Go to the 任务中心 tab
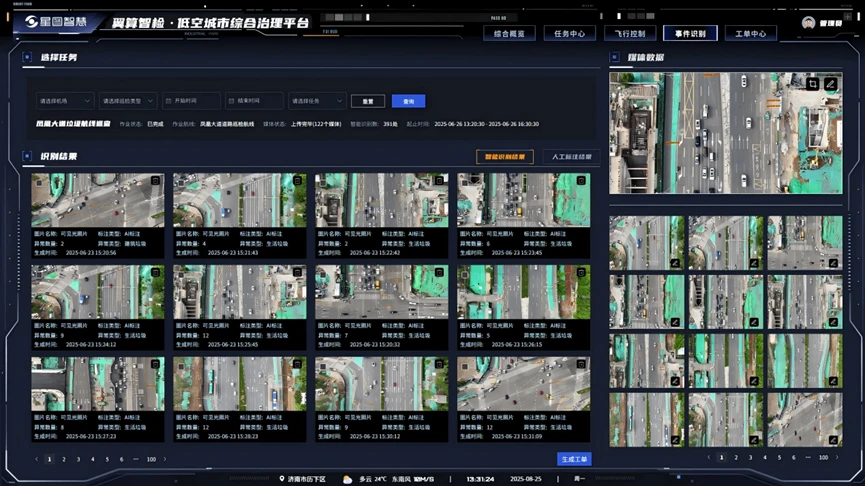 point(570,33)
